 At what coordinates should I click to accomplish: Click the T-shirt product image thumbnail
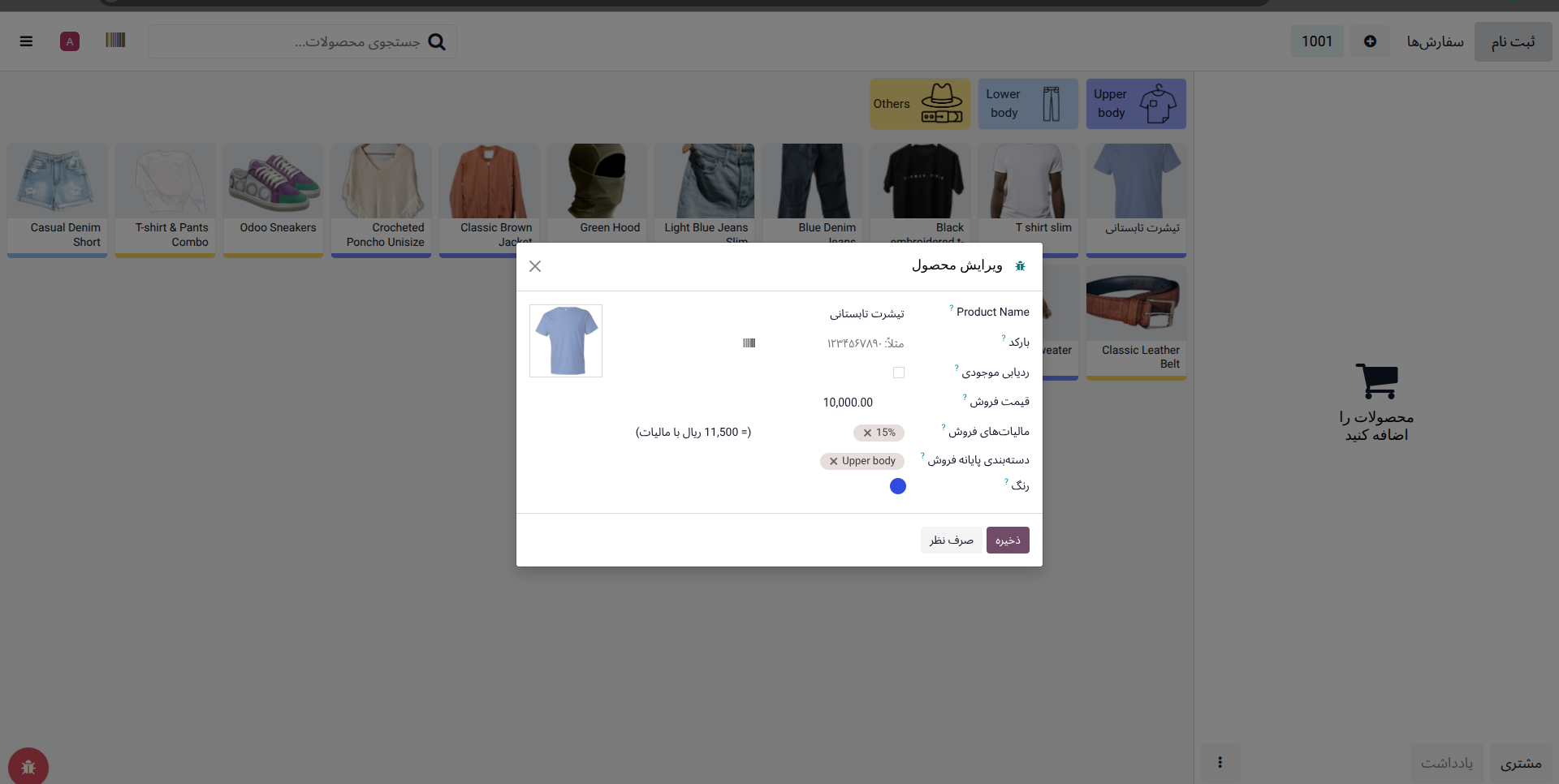tap(566, 341)
